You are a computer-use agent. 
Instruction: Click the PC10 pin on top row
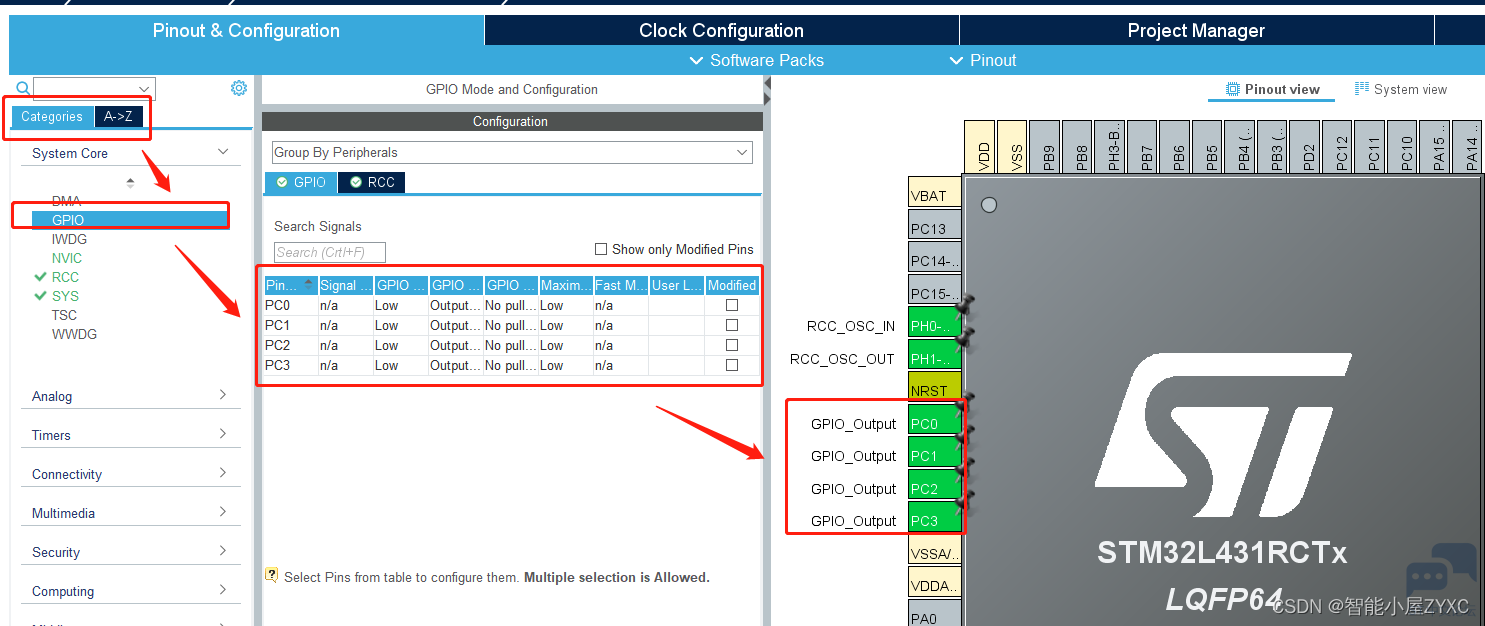[x=1402, y=147]
